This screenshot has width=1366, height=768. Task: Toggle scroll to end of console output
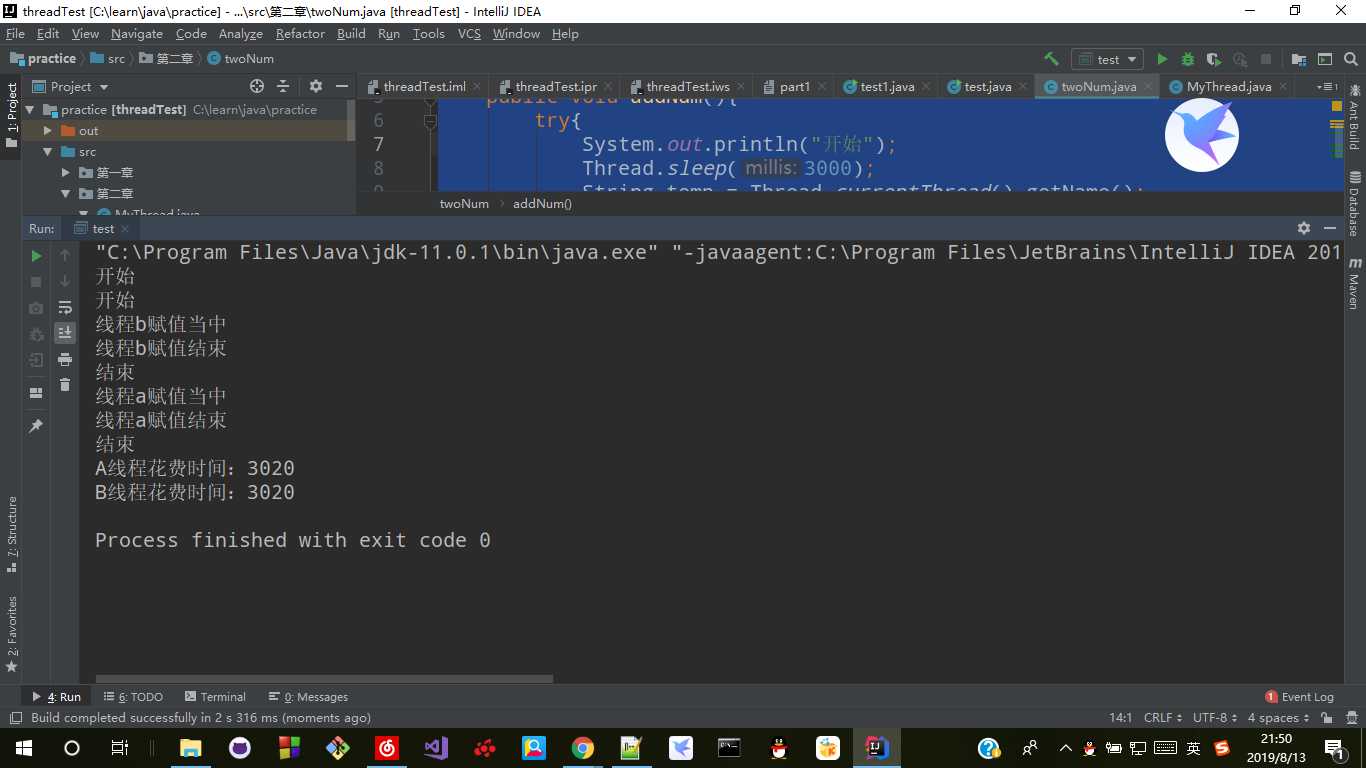point(65,333)
